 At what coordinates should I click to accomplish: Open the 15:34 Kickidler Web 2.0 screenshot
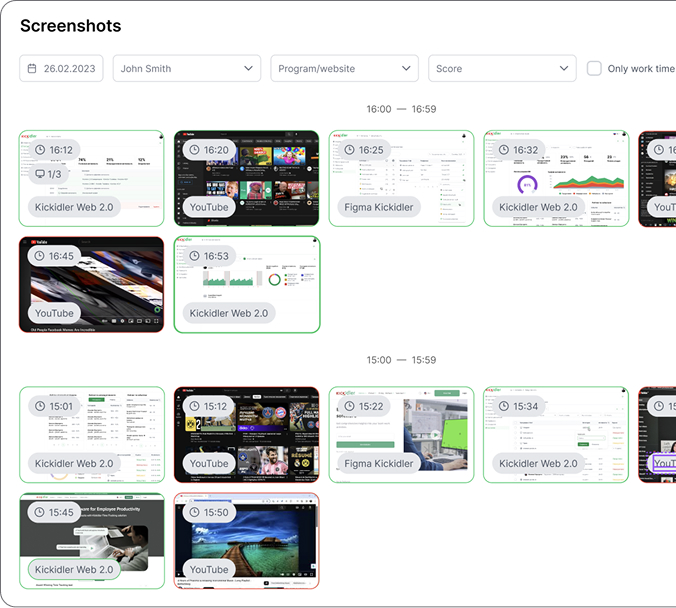pyautogui.click(x=556, y=435)
